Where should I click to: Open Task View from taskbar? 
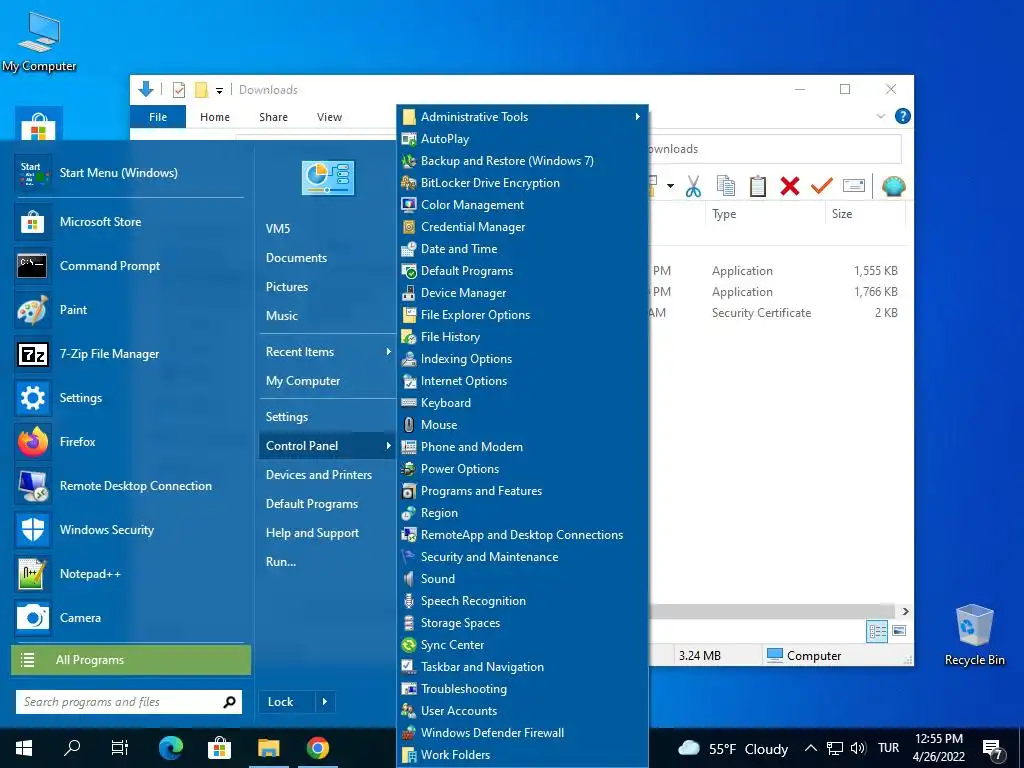pos(120,748)
